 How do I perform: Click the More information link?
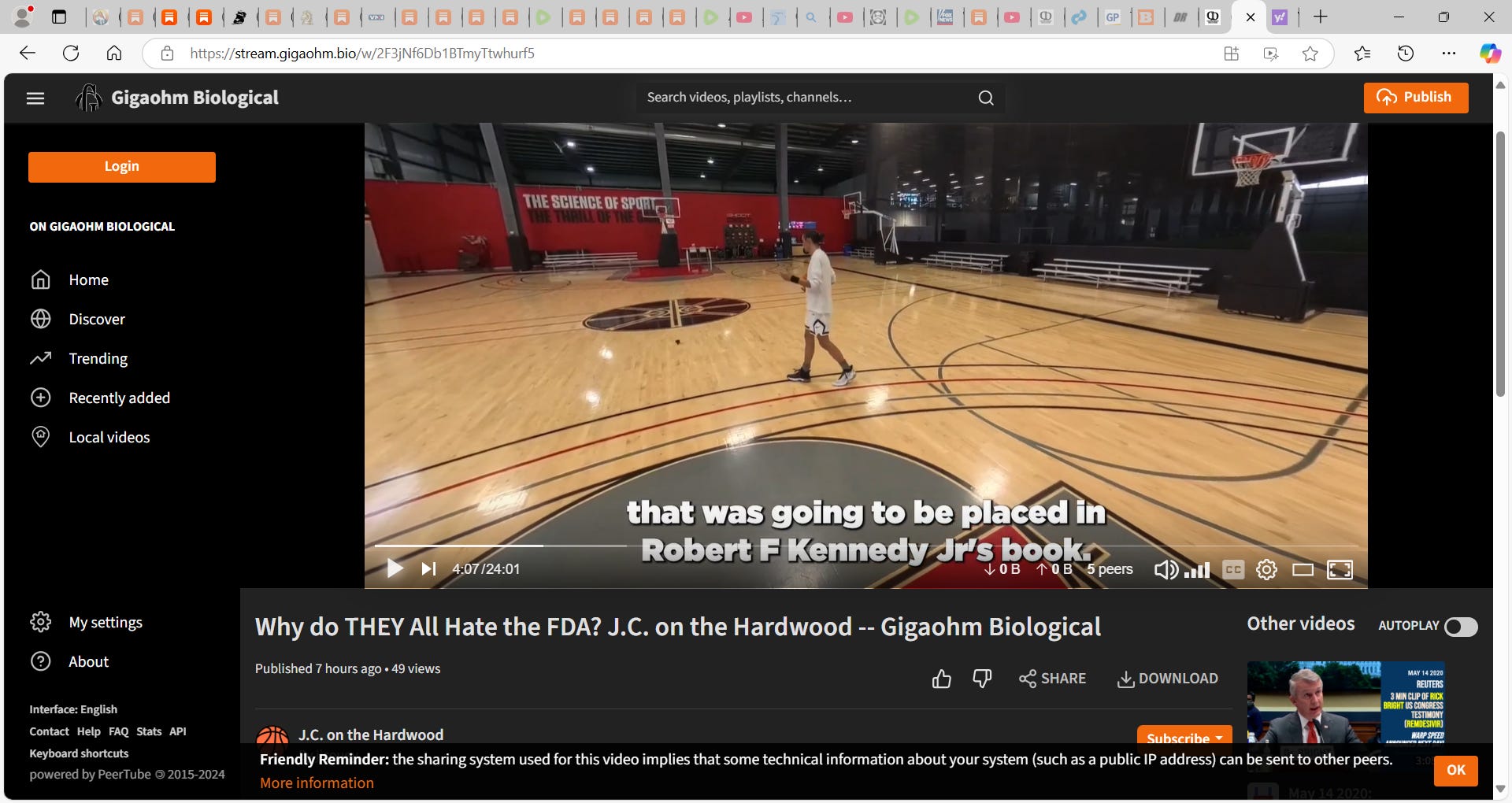317,783
